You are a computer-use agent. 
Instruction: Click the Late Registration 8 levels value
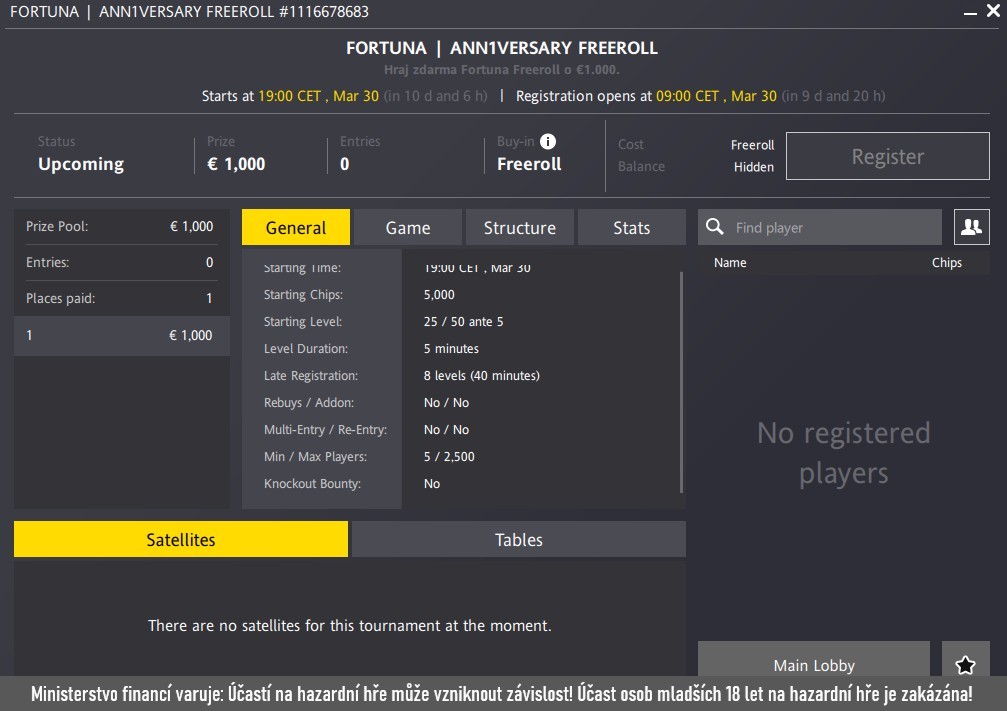(482, 376)
